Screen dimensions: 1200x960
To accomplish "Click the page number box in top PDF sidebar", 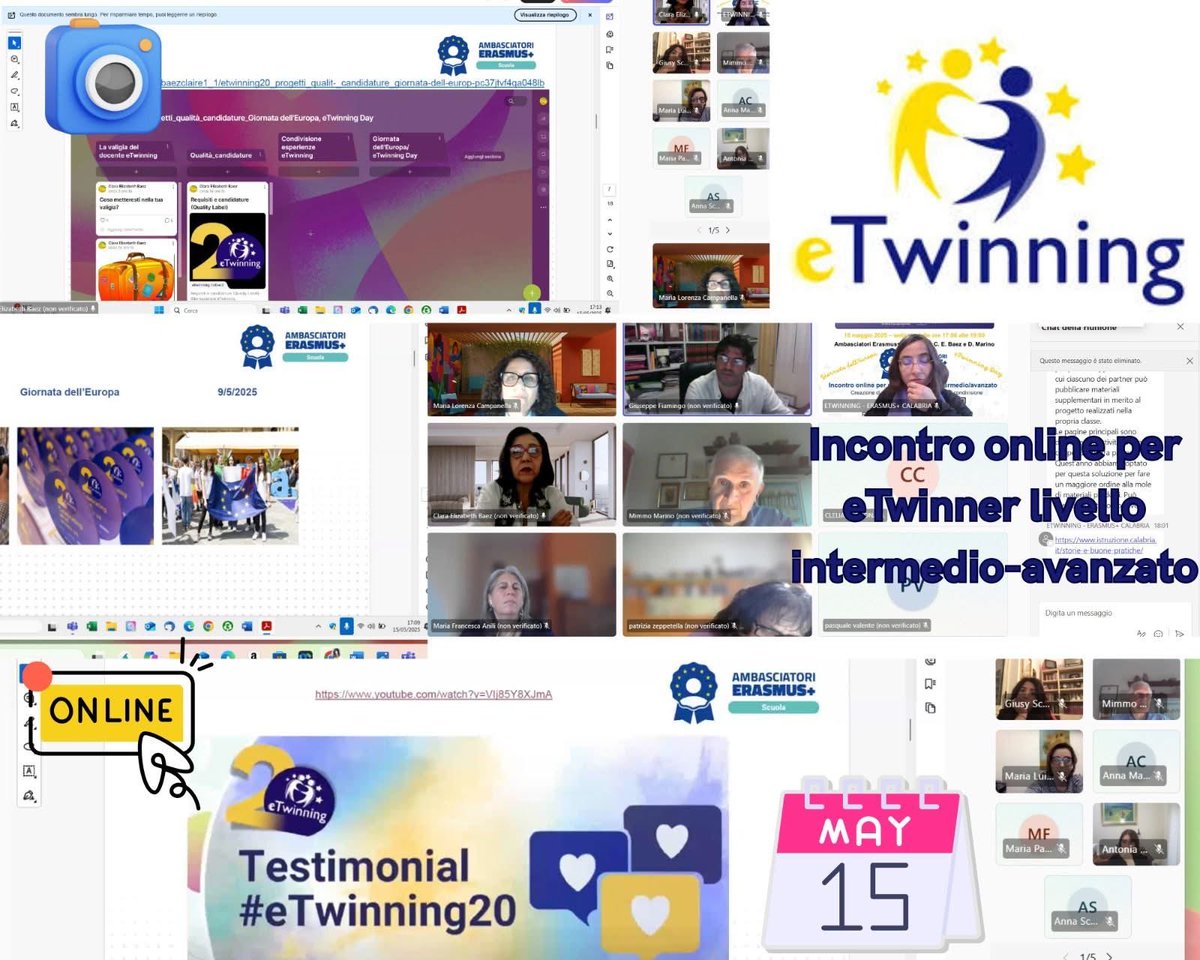I will (610, 190).
